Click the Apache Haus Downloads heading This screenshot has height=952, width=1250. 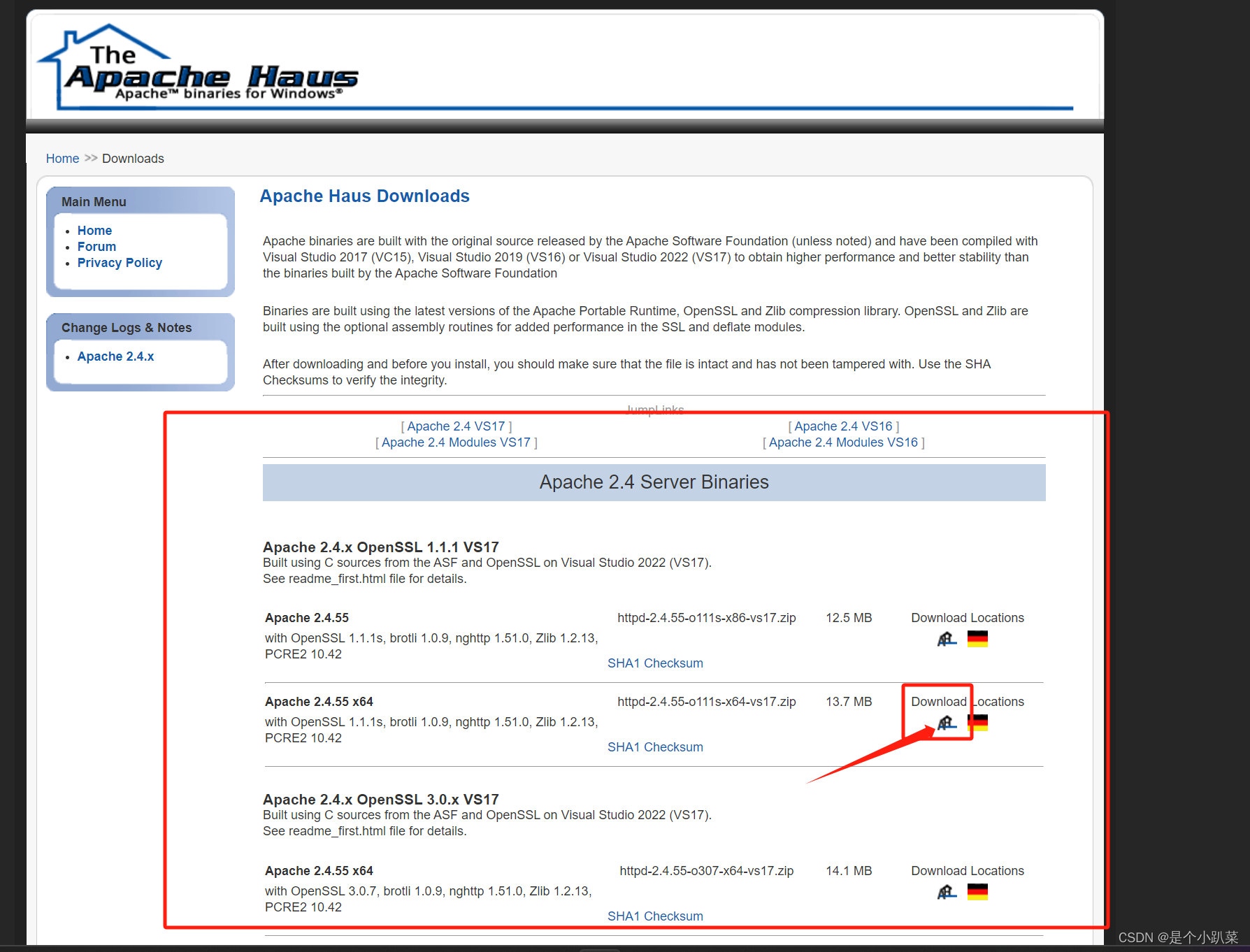click(364, 196)
